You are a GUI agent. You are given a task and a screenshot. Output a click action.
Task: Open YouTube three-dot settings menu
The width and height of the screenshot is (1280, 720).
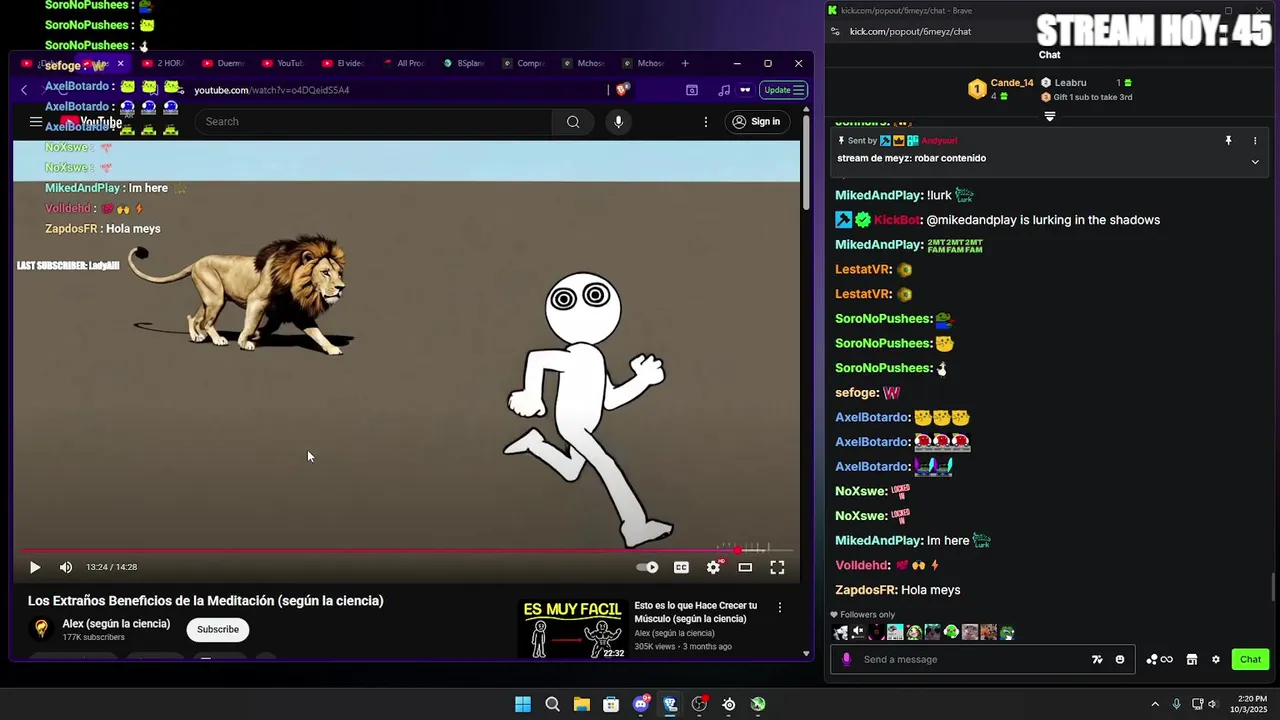point(706,122)
